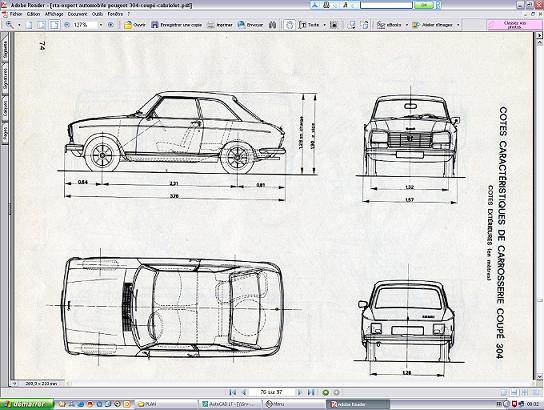Click the page number field 70 sur 97
Viewport: 544px width, 410px height.
click(x=271, y=392)
